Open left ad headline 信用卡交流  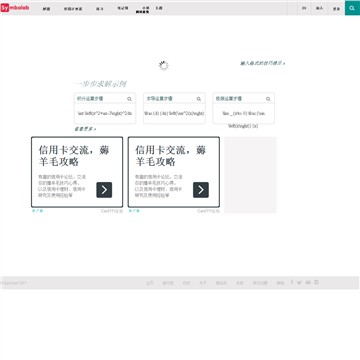[x=74, y=156]
